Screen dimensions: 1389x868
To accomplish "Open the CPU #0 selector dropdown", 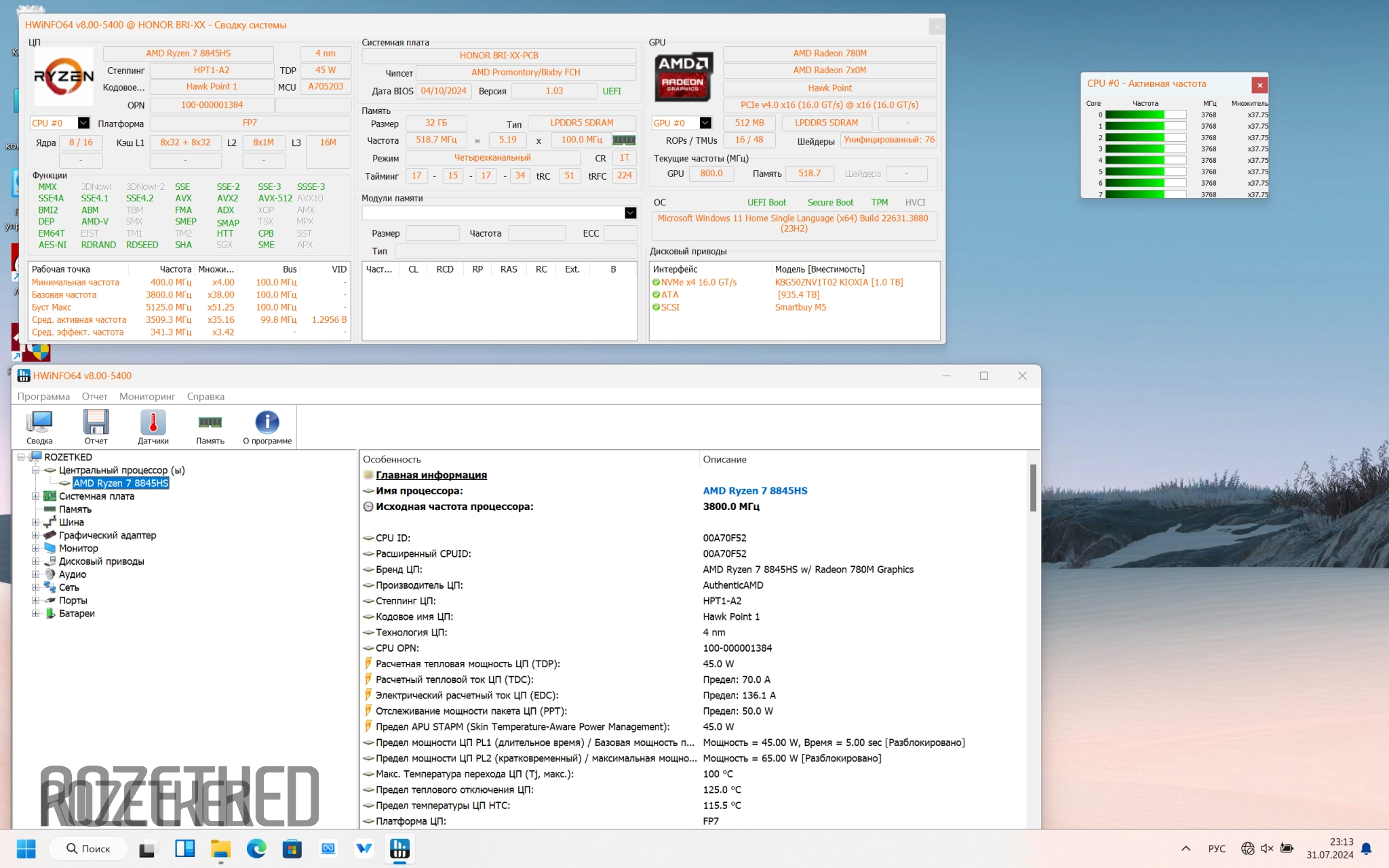I will pos(83,123).
